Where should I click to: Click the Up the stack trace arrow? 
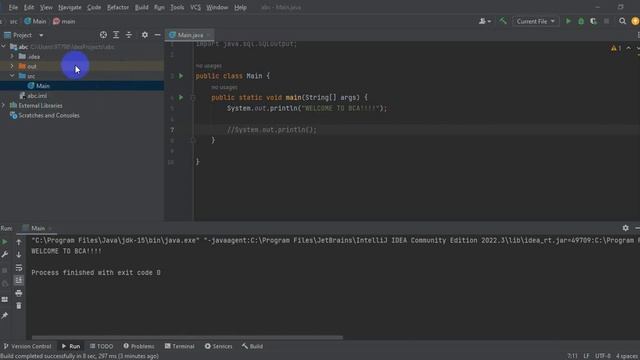19,242
